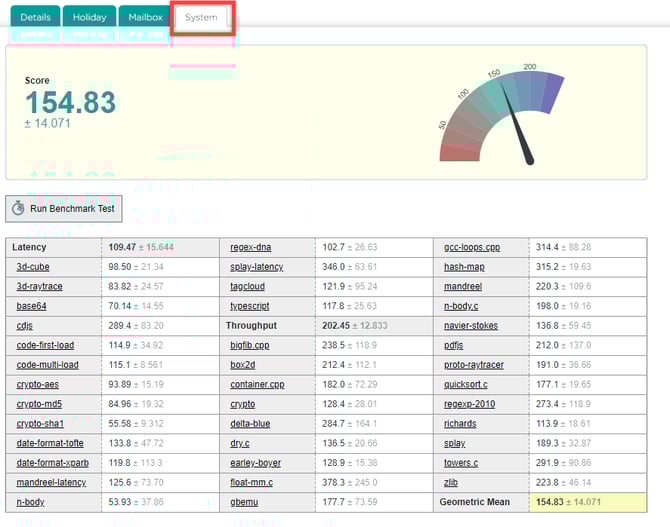Click the bigfib.cpp test link
The image size is (670, 527).
pyautogui.click(x=250, y=345)
